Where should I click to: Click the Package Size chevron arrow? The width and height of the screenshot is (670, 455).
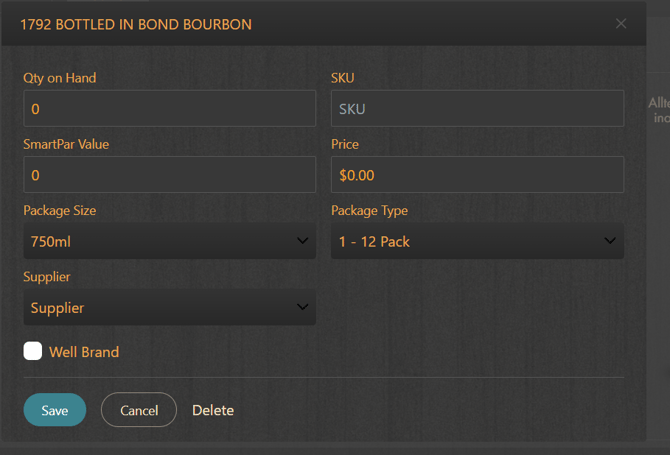303,241
